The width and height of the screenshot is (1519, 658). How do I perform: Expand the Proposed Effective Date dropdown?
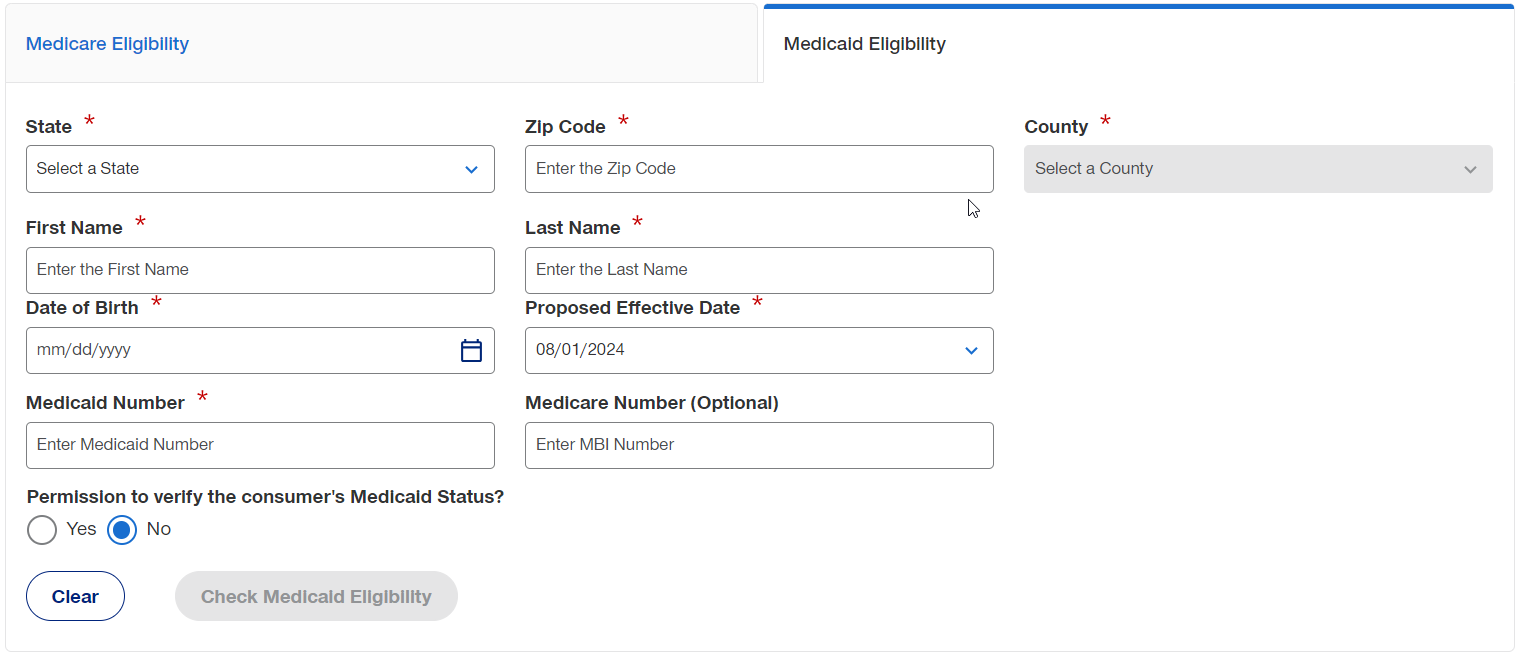759,350
